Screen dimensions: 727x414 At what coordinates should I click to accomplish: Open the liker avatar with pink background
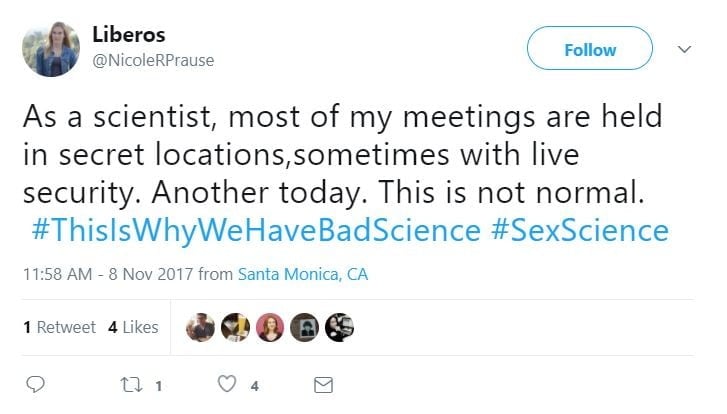tap(270, 327)
